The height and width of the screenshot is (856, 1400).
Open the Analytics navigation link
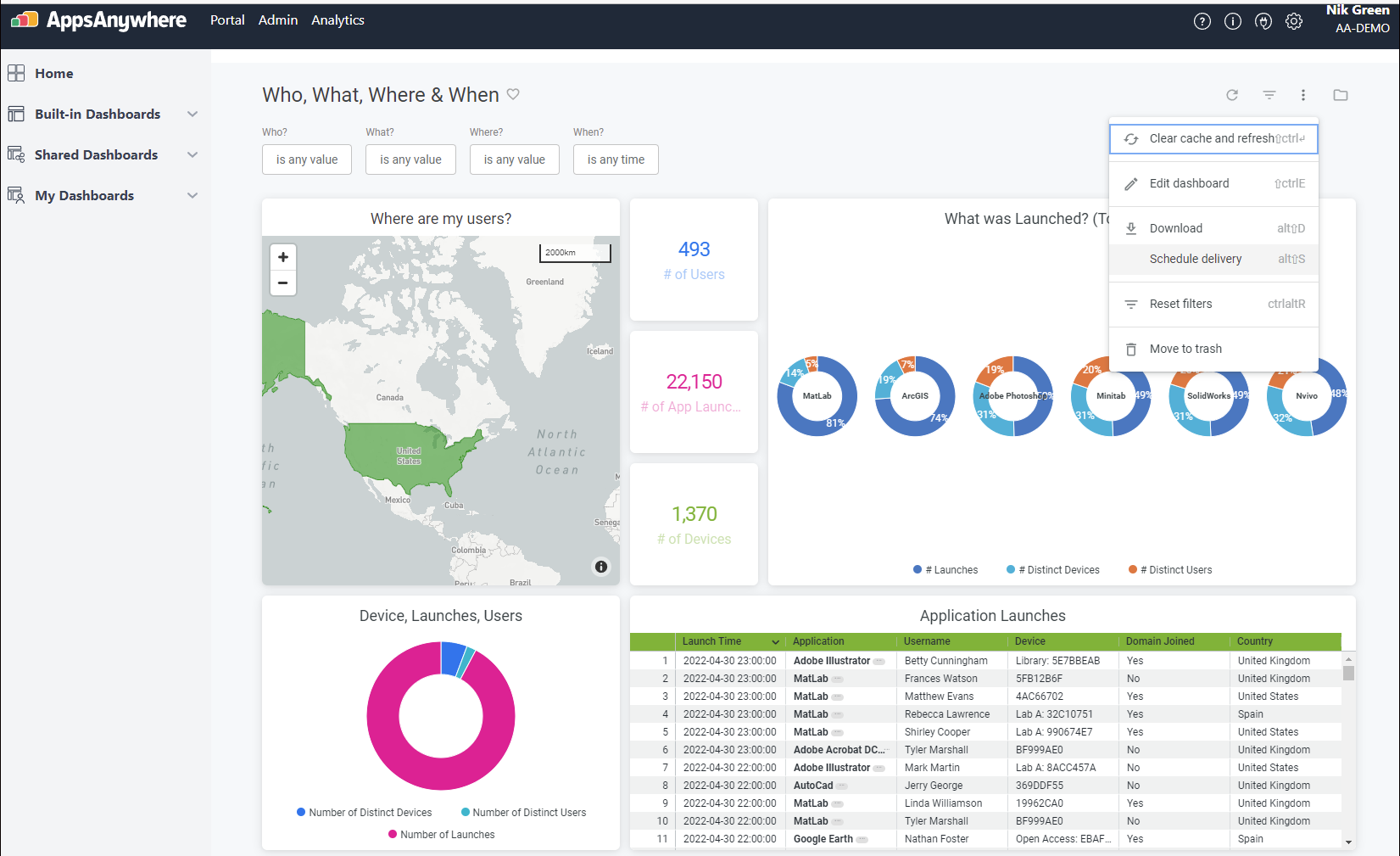click(337, 20)
